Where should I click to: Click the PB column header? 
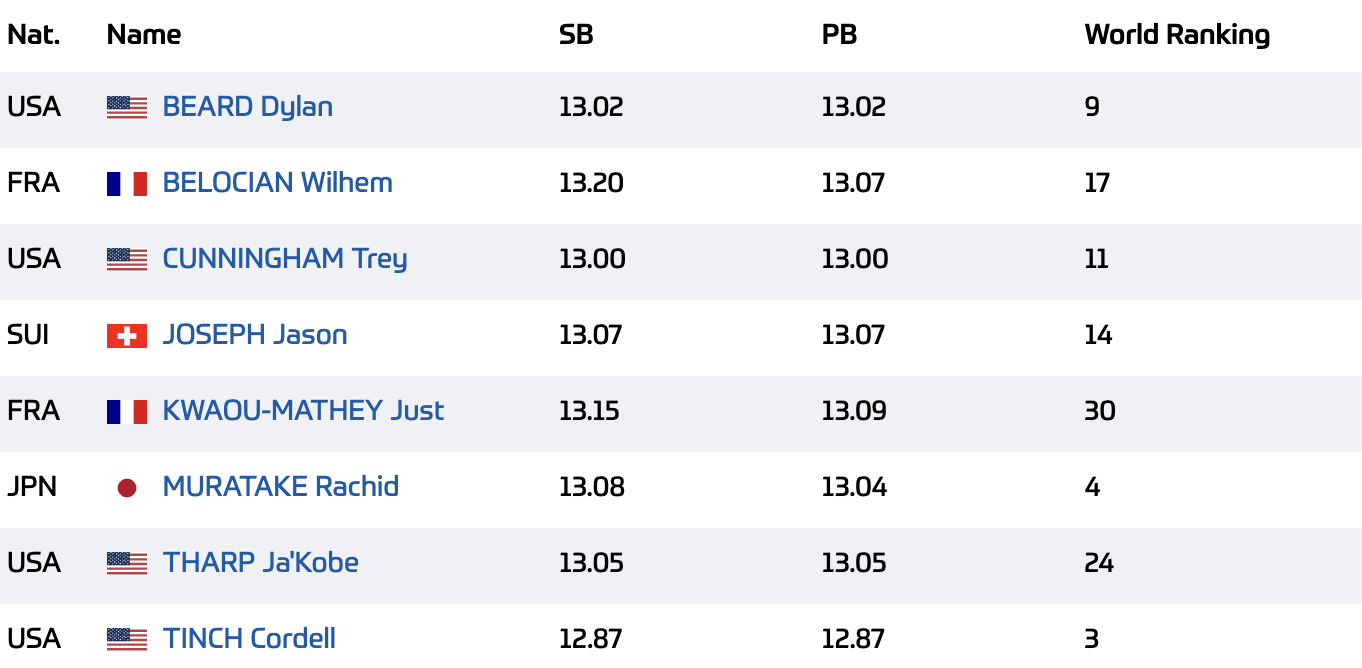(839, 35)
